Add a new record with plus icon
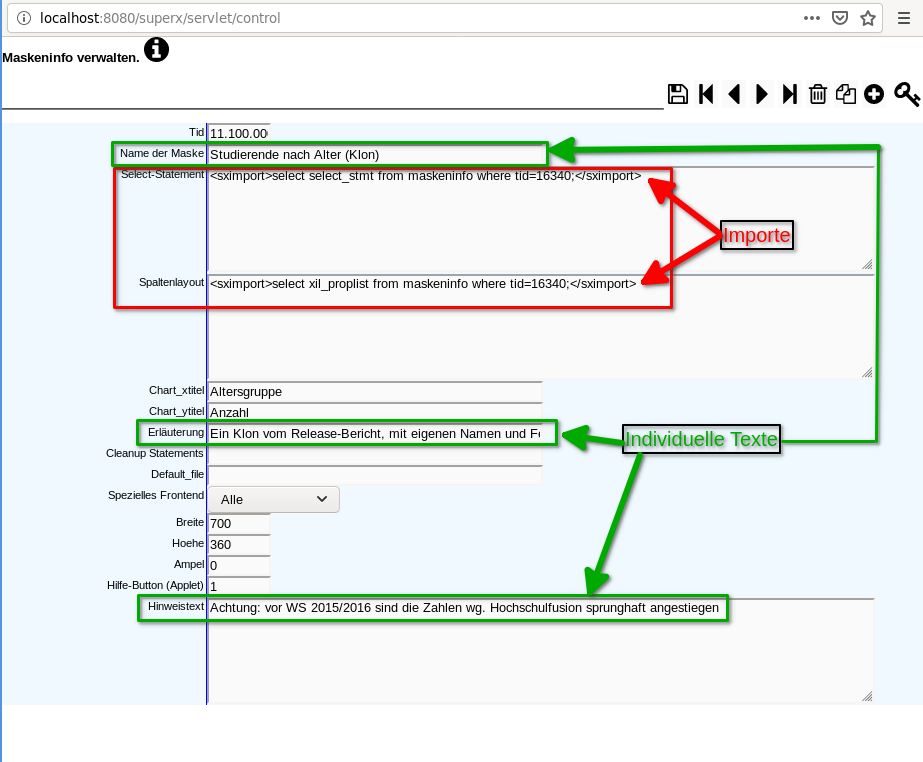 pyautogui.click(x=874, y=94)
